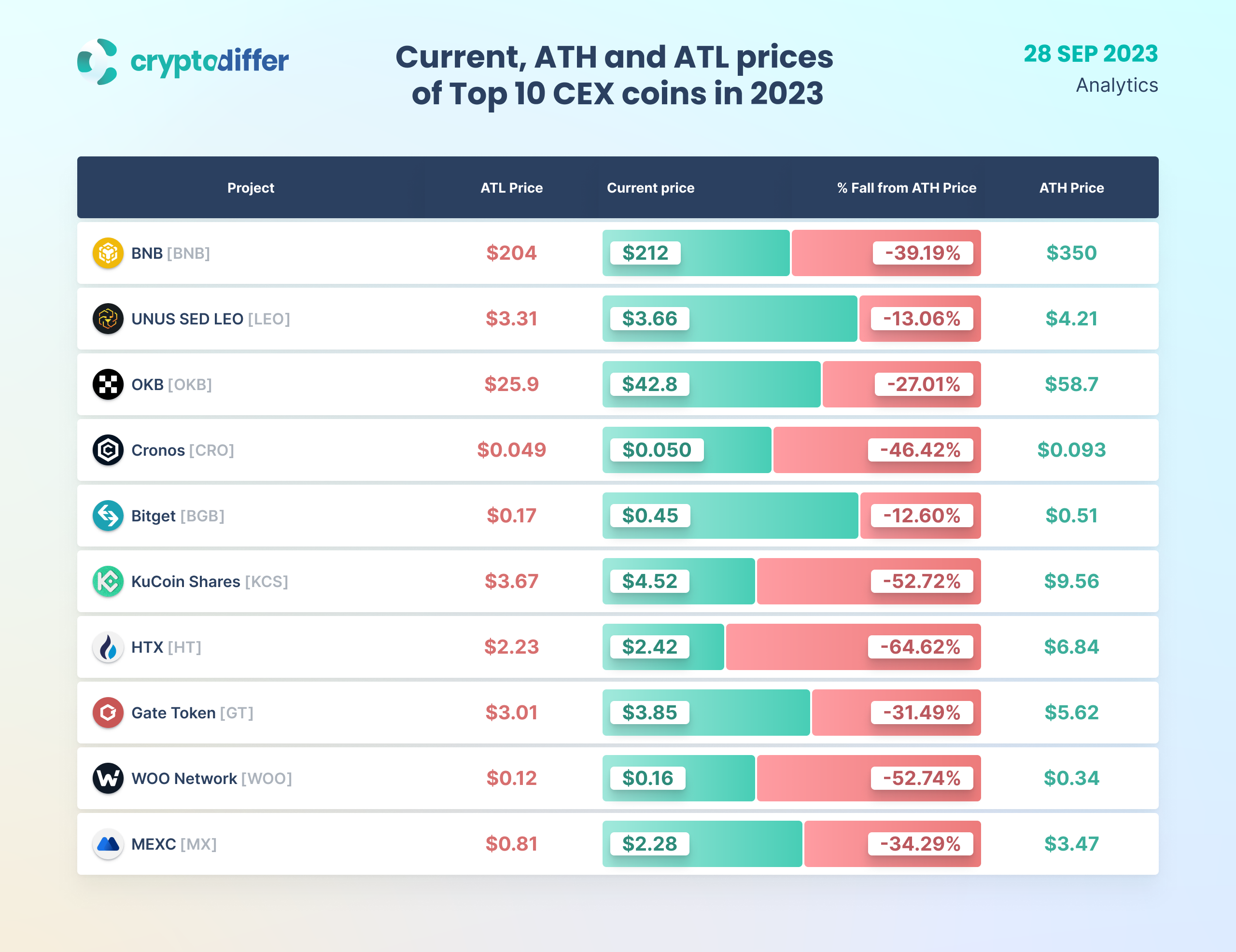Click the UNUS SED LEO logo icon
The image size is (1236, 952).
(108, 319)
